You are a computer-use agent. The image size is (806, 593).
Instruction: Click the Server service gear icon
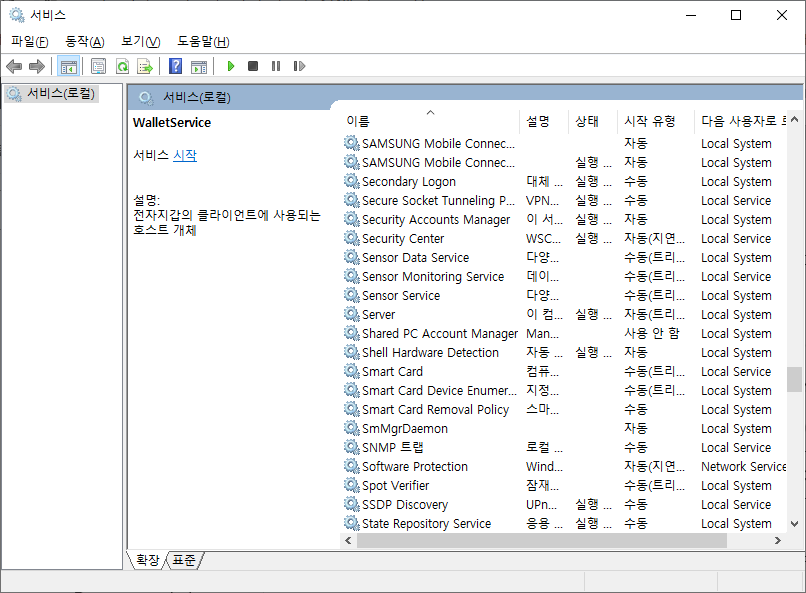coord(352,314)
